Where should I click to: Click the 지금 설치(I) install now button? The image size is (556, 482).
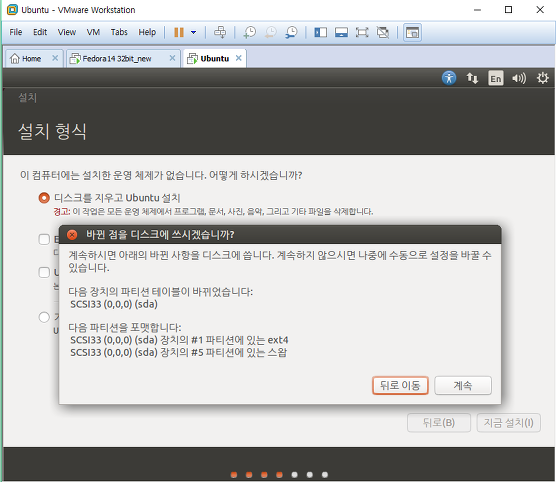coord(508,423)
